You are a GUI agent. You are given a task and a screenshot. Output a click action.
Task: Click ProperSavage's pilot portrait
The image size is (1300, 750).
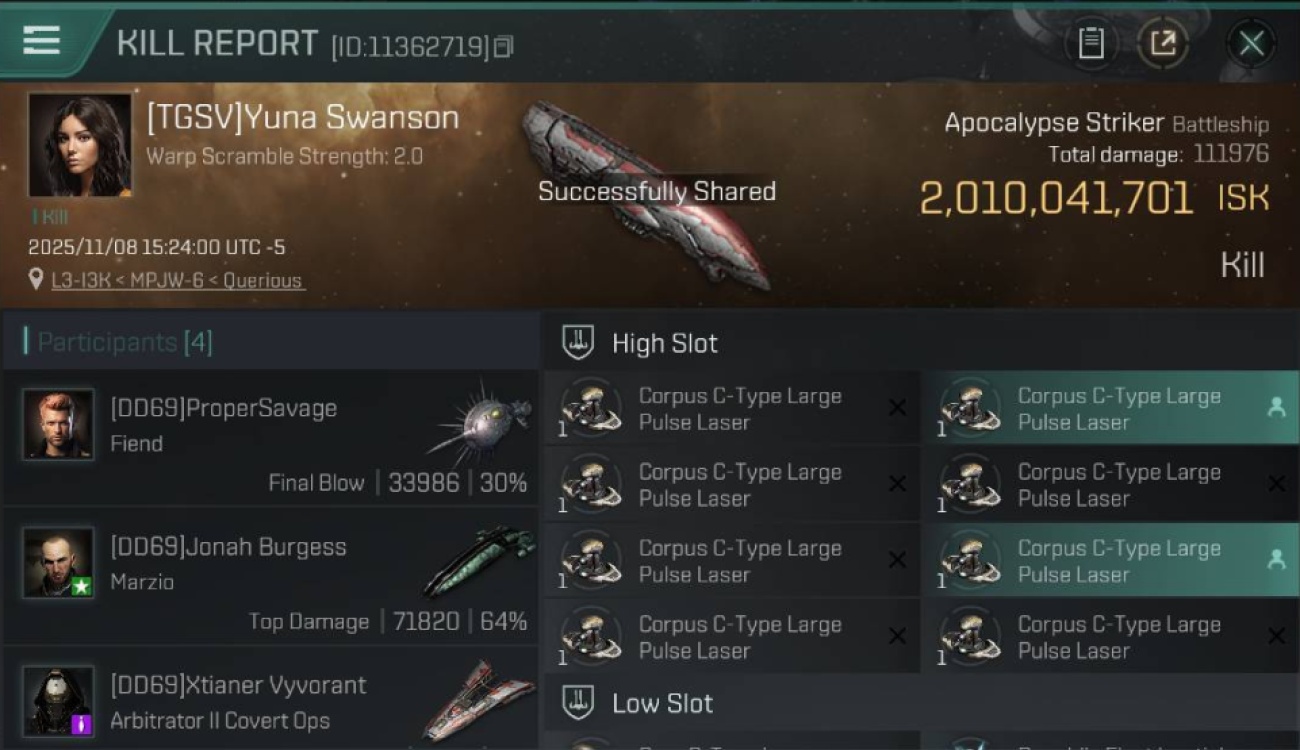click(x=58, y=425)
